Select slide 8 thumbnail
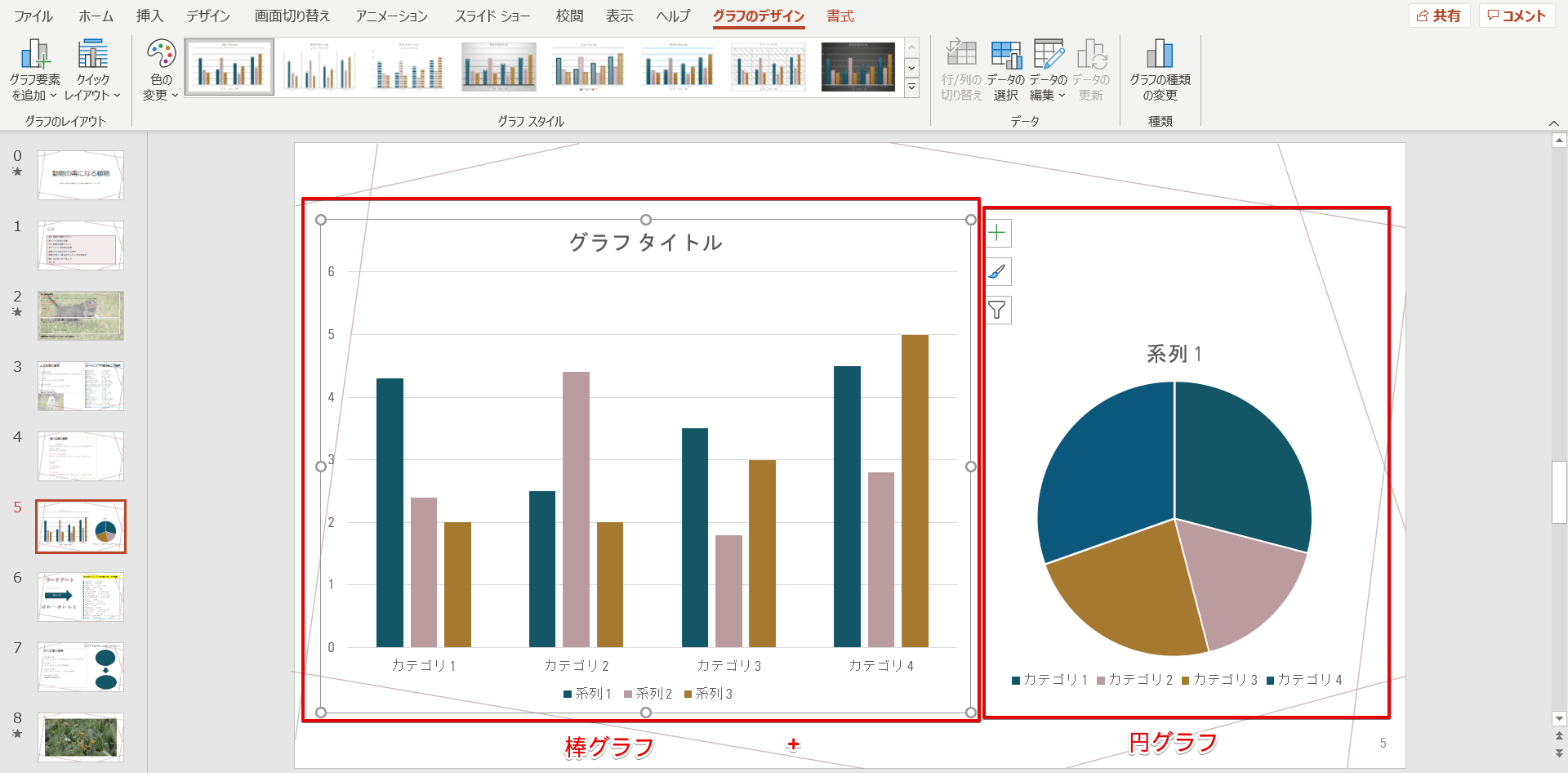 tap(81, 737)
